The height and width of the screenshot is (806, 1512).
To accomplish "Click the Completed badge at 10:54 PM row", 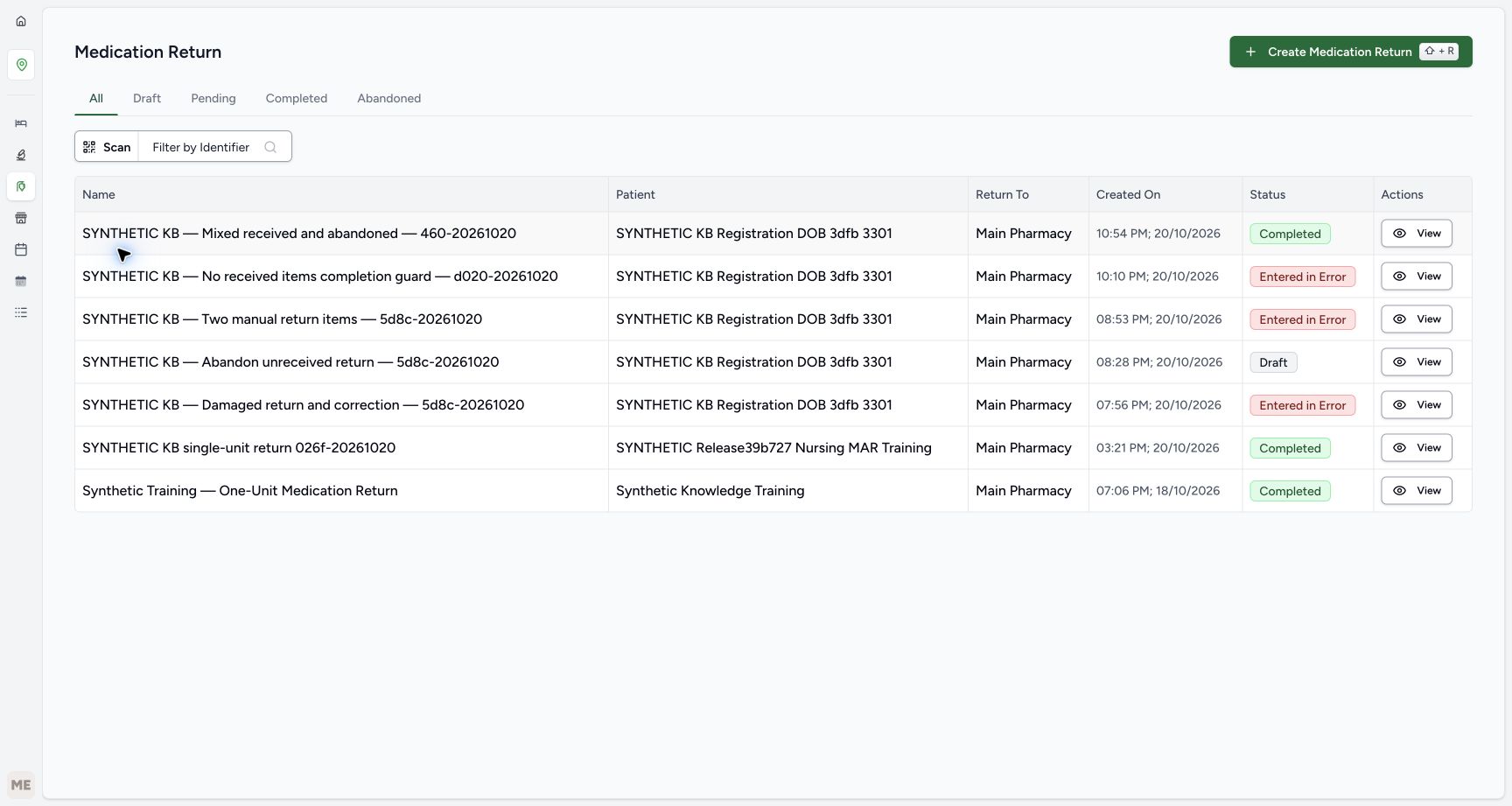I will [x=1290, y=234].
